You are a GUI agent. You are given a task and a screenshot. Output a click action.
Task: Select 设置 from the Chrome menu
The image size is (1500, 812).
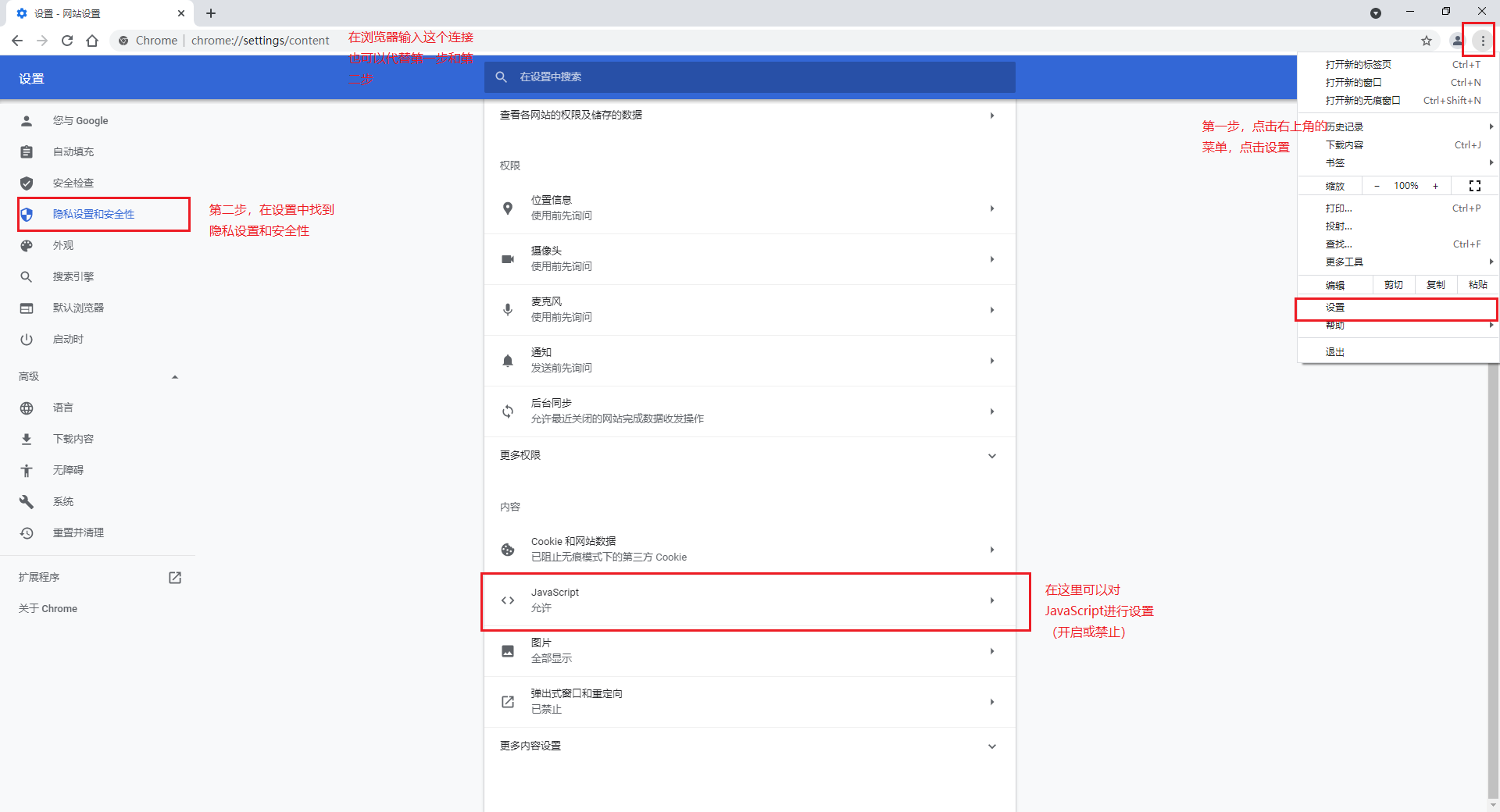pos(1336,308)
